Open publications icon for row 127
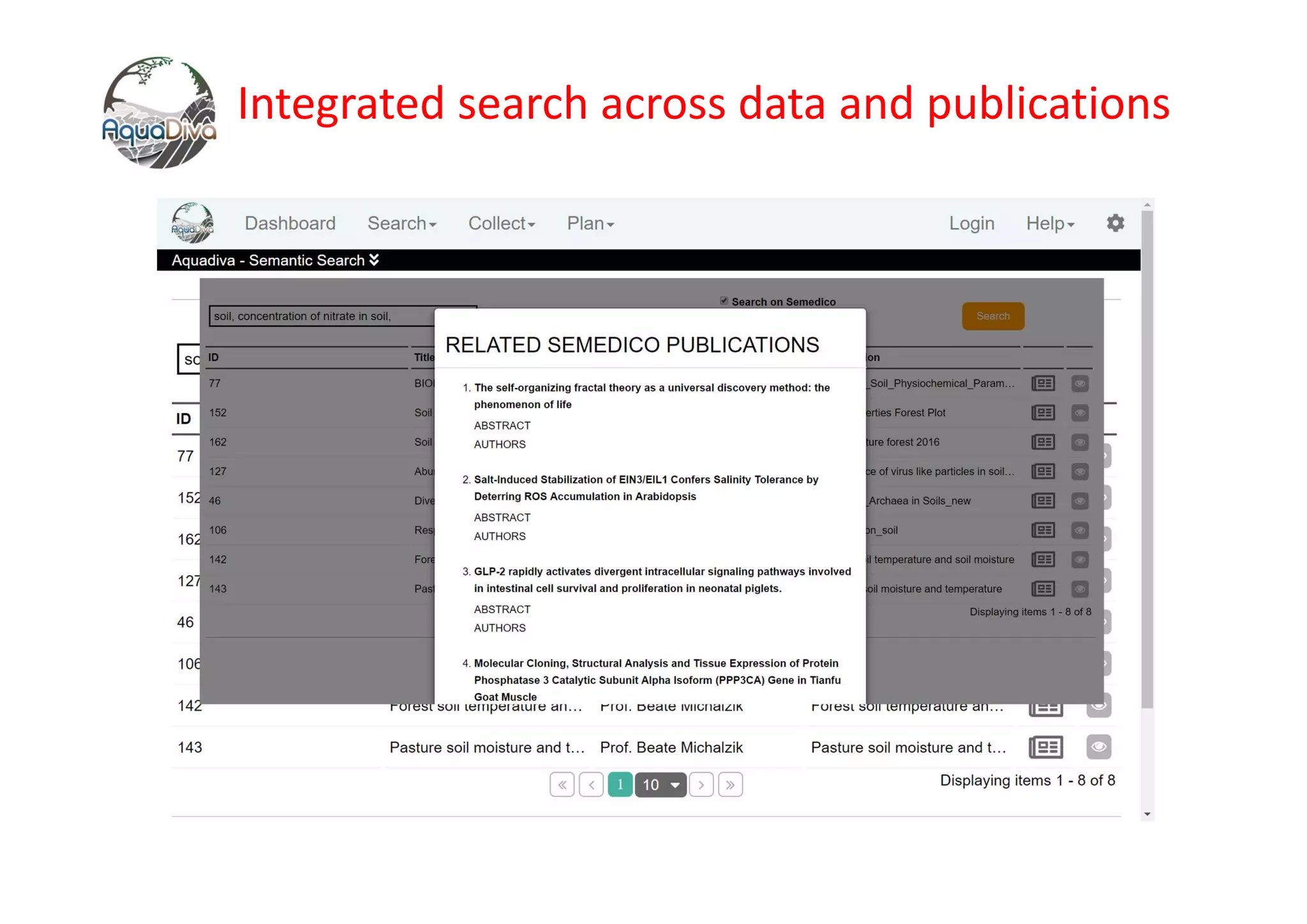The width and height of the screenshot is (1307, 924). (1043, 472)
